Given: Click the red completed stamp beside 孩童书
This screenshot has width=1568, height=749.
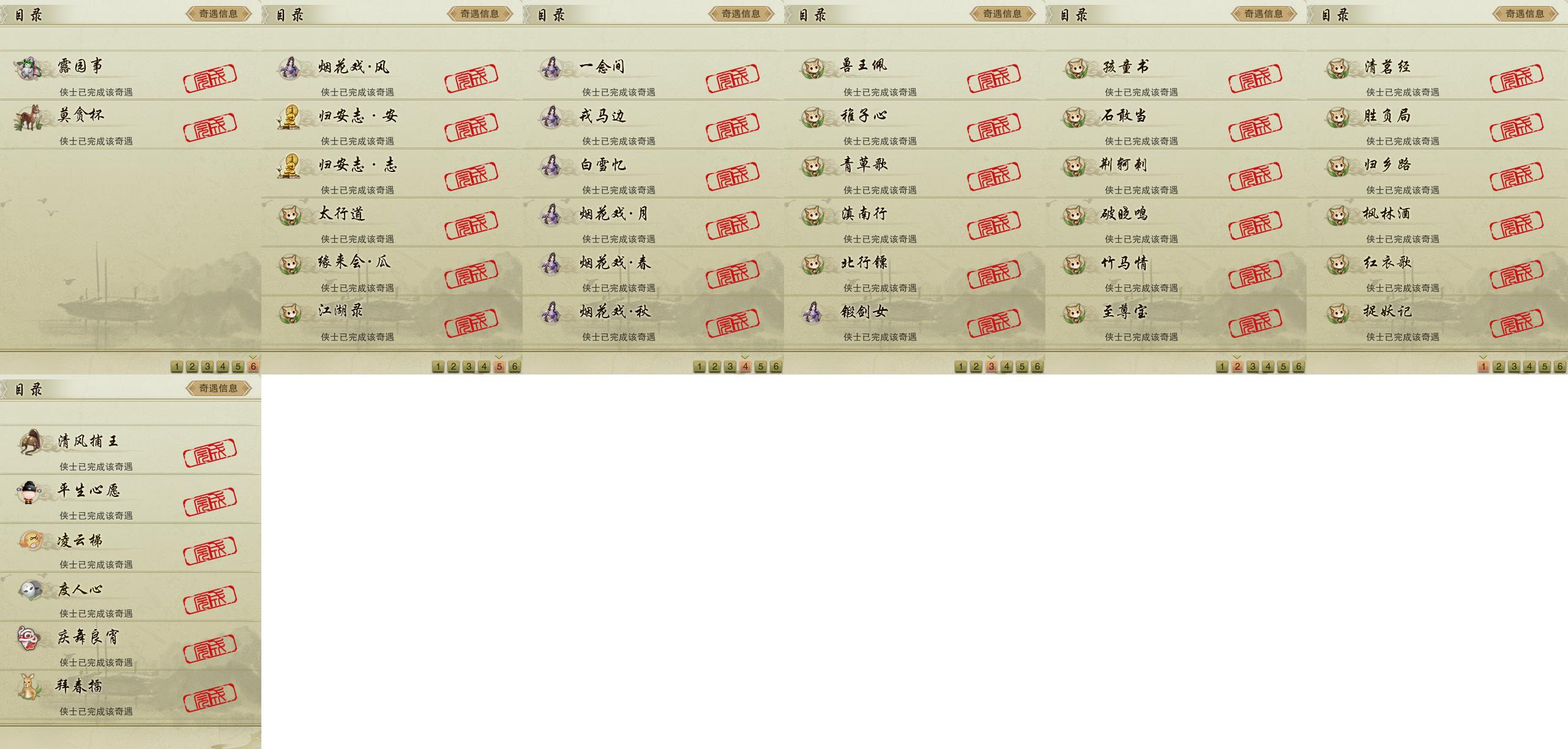Looking at the screenshot, I should coord(1255,77).
